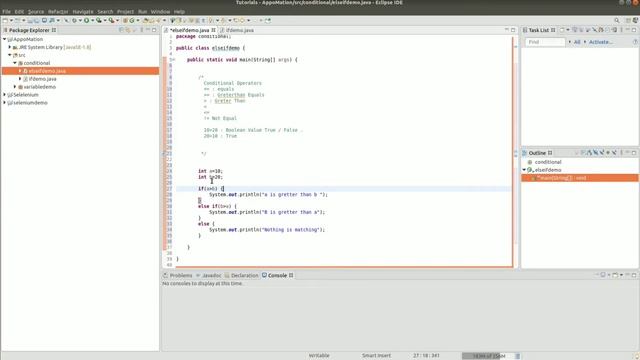Click the All link in Task List
The image size is (640, 360).
click(577, 42)
